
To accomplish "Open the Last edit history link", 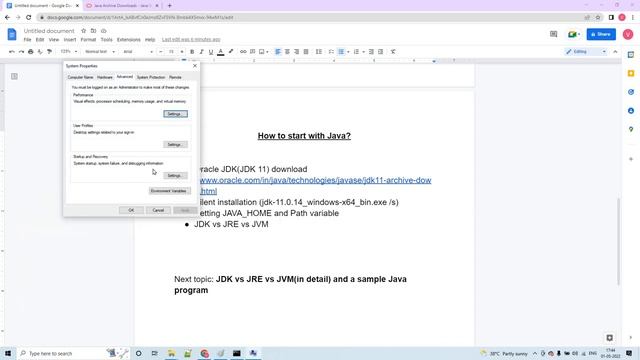I will point(191,40).
